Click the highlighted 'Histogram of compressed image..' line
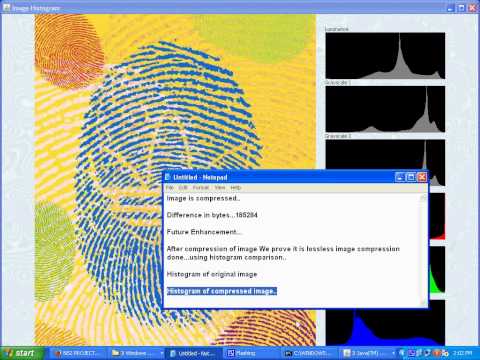Image resolution: width=480 pixels, height=360 pixels. click(x=222, y=291)
